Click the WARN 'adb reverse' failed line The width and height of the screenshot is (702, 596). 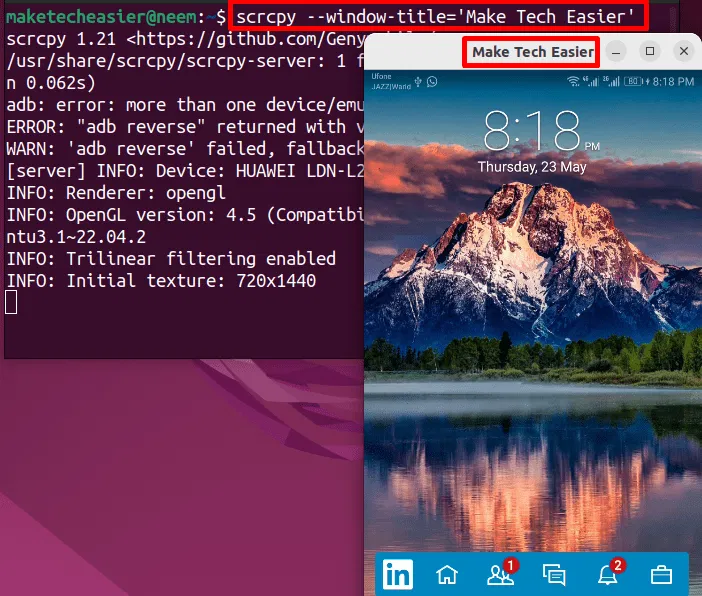[x=185, y=149]
